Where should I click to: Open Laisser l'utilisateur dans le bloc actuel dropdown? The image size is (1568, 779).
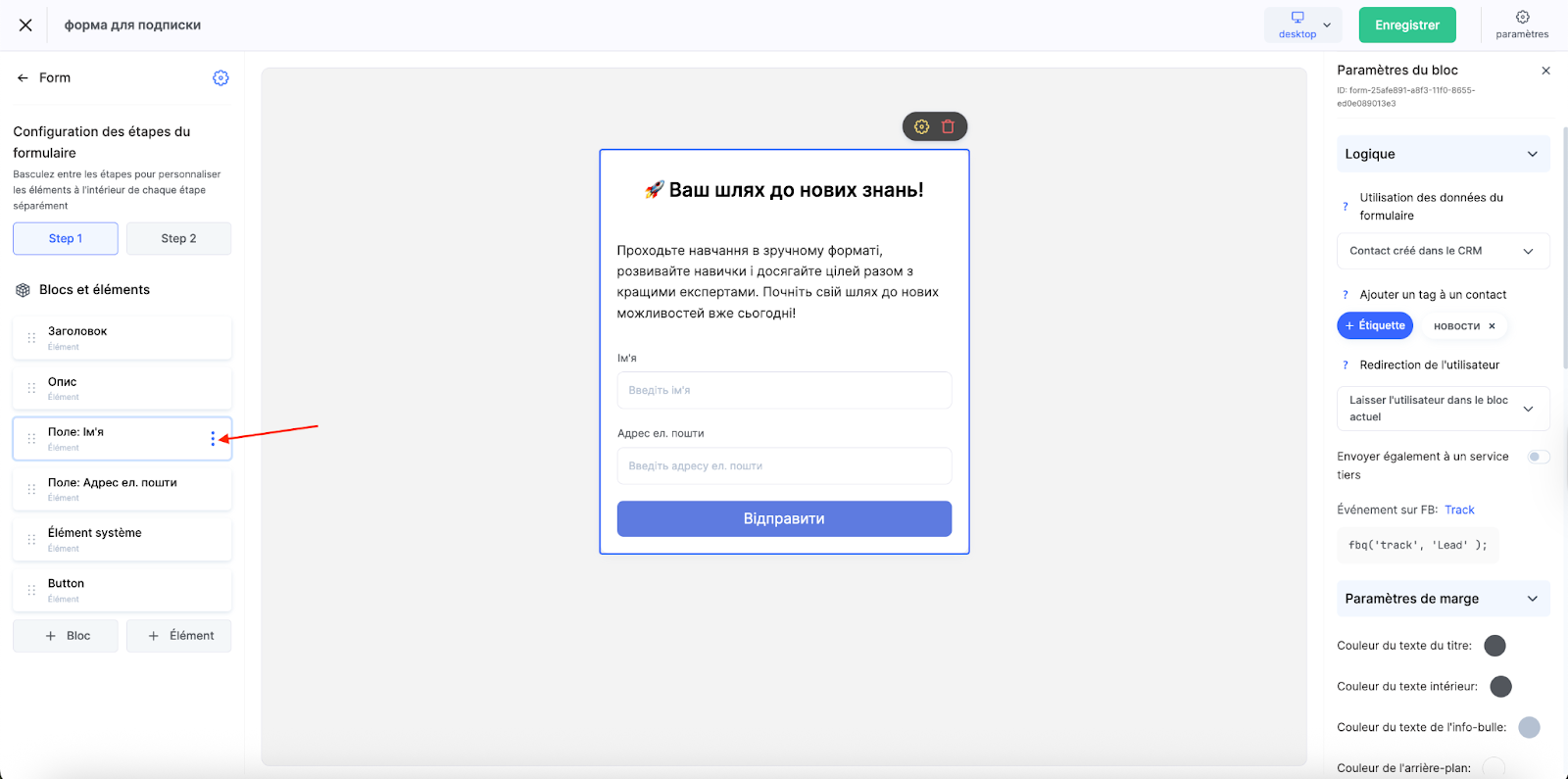[1443, 409]
